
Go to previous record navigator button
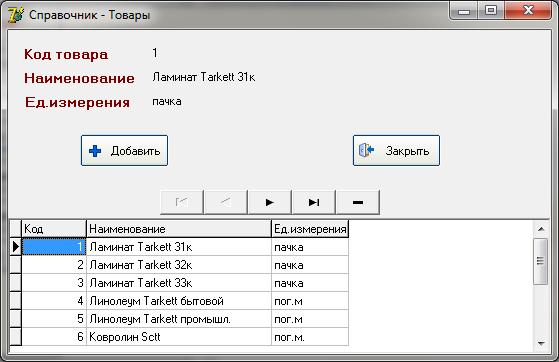pos(226,202)
